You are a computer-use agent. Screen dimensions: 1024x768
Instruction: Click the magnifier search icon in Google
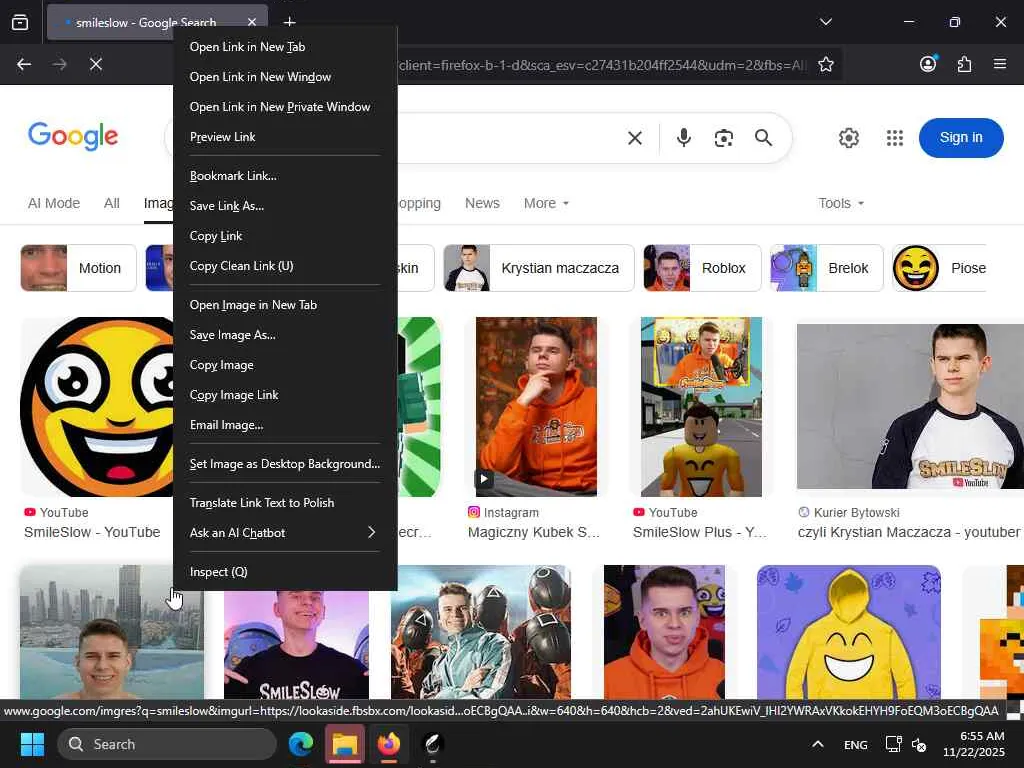(x=763, y=138)
